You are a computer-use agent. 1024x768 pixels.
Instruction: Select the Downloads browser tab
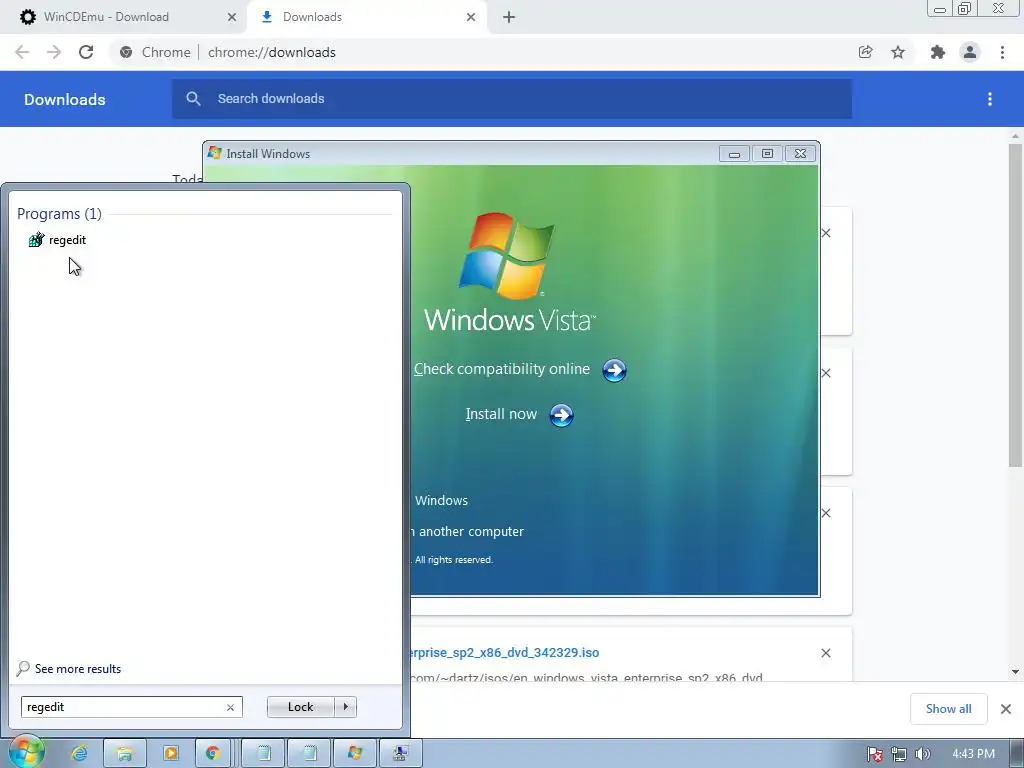[312, 17]
